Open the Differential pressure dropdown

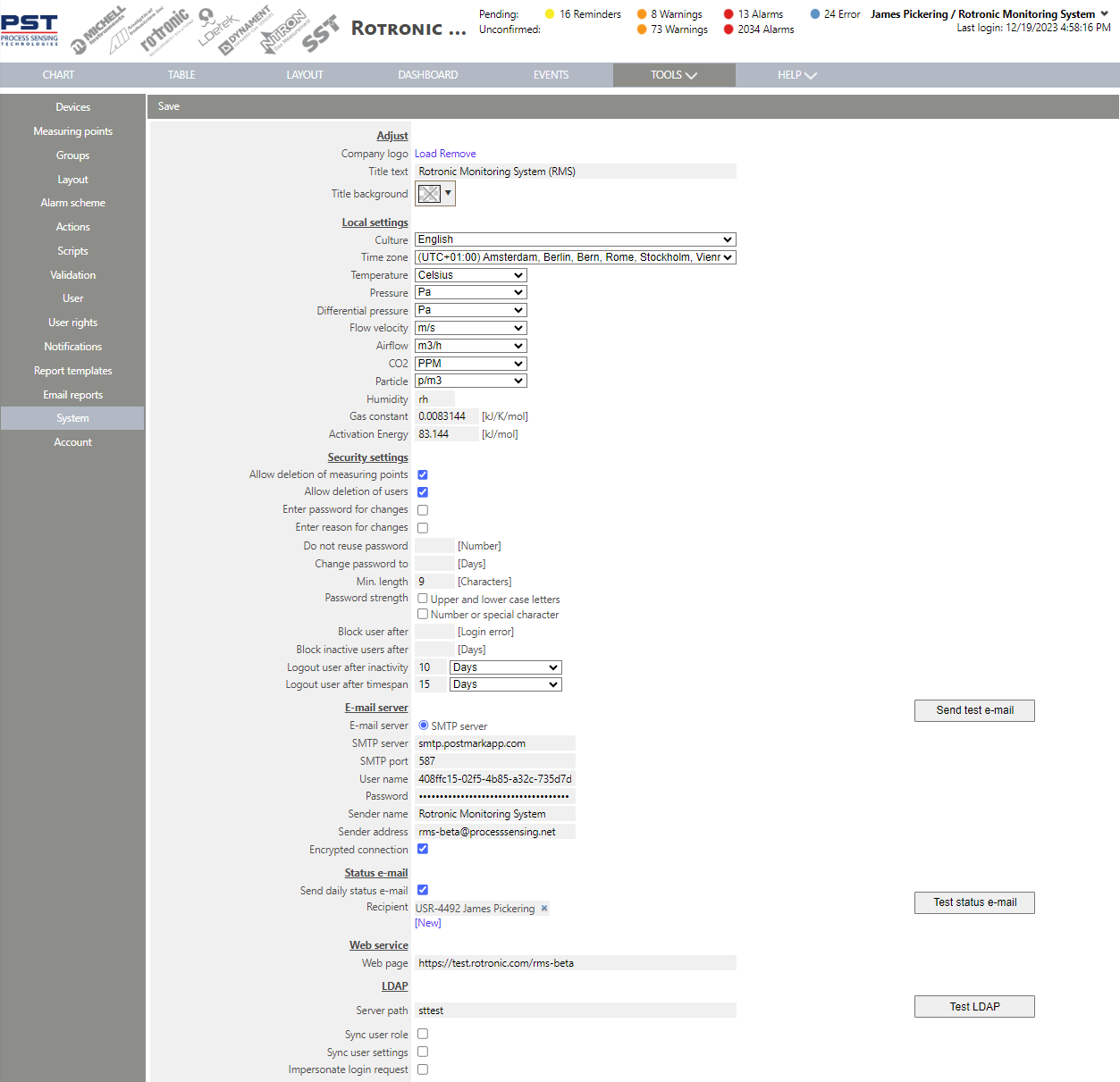pos(471,310)
